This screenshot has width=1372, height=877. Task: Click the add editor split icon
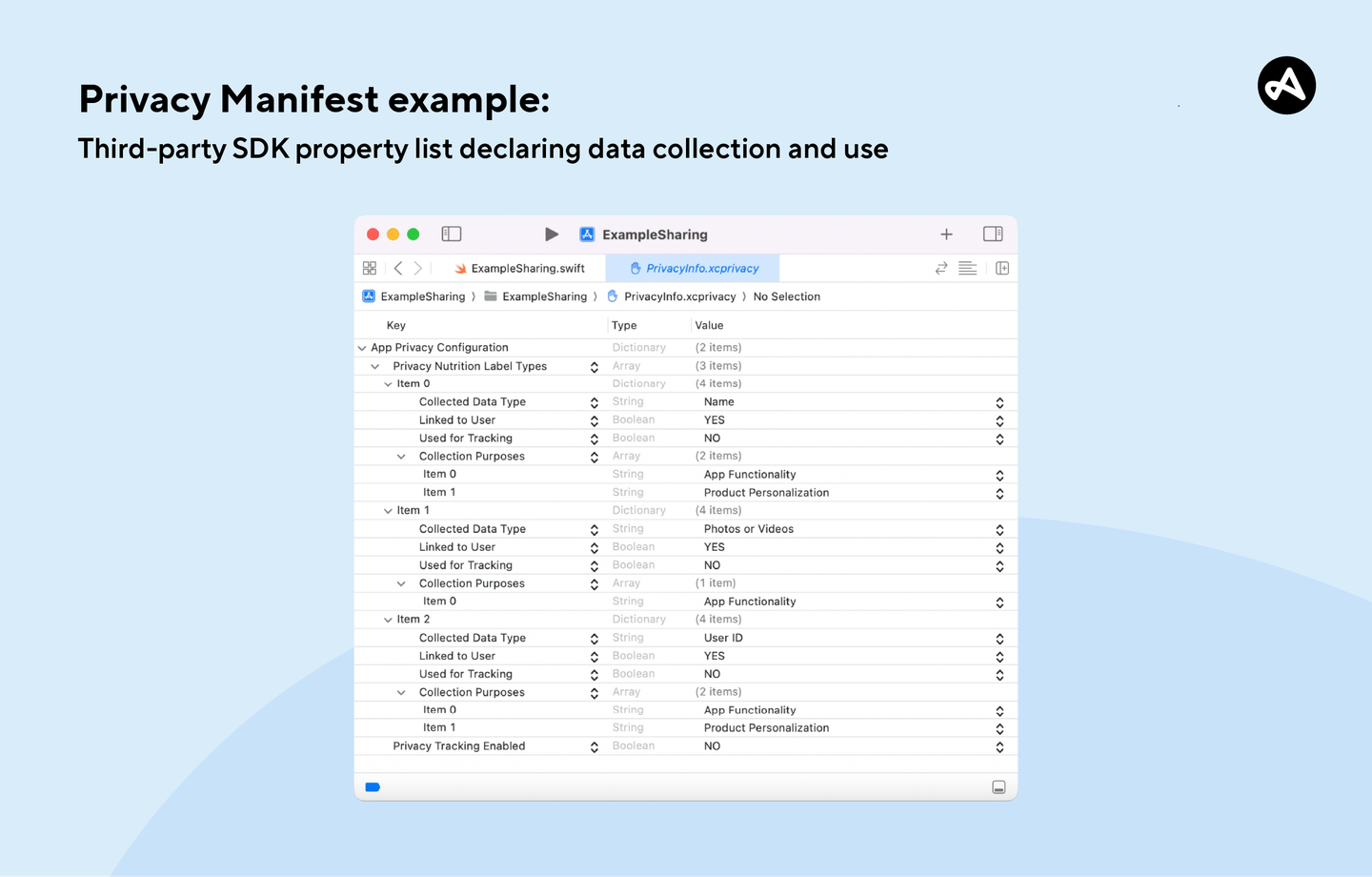(x=1002, y=268)
